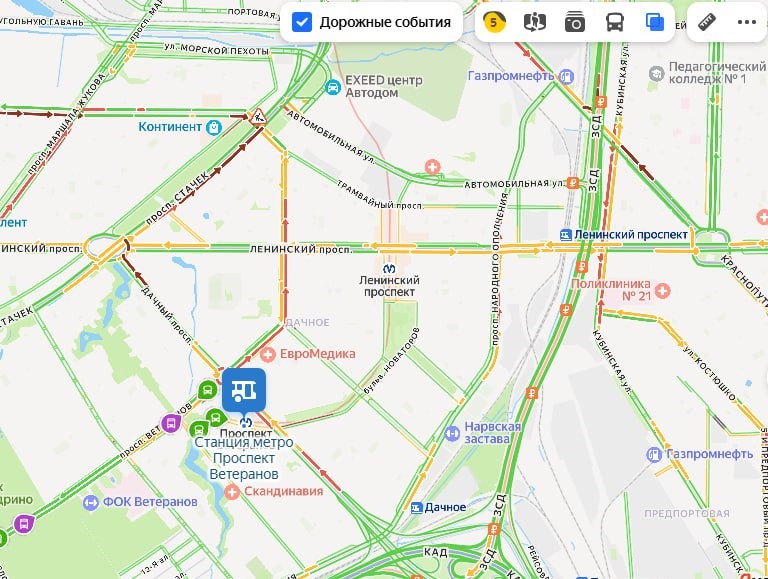Expand the three-dots more menu
This screenshot has height=579, width=768.
[746, 22]
